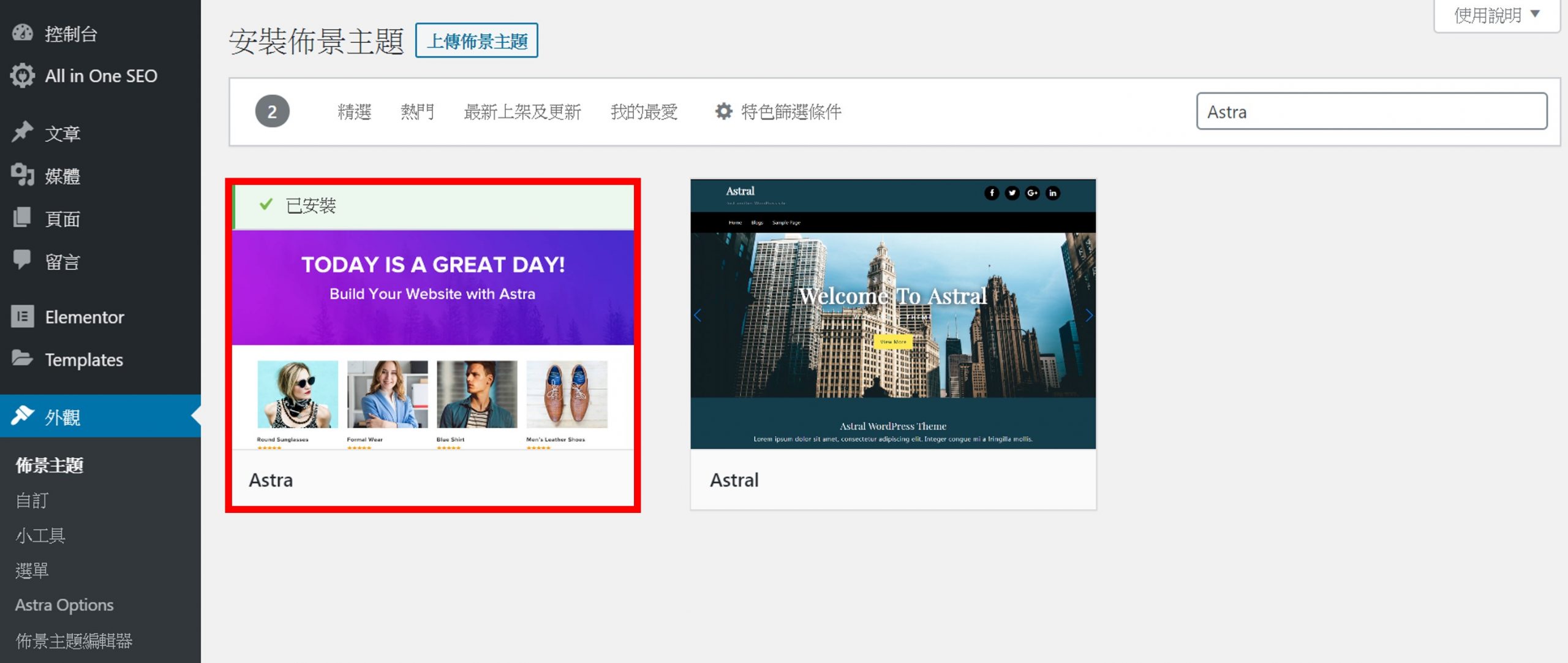1568x663 pixels.
Task: Click the Elementor logo icon
Action: click(x=23, y=316)
